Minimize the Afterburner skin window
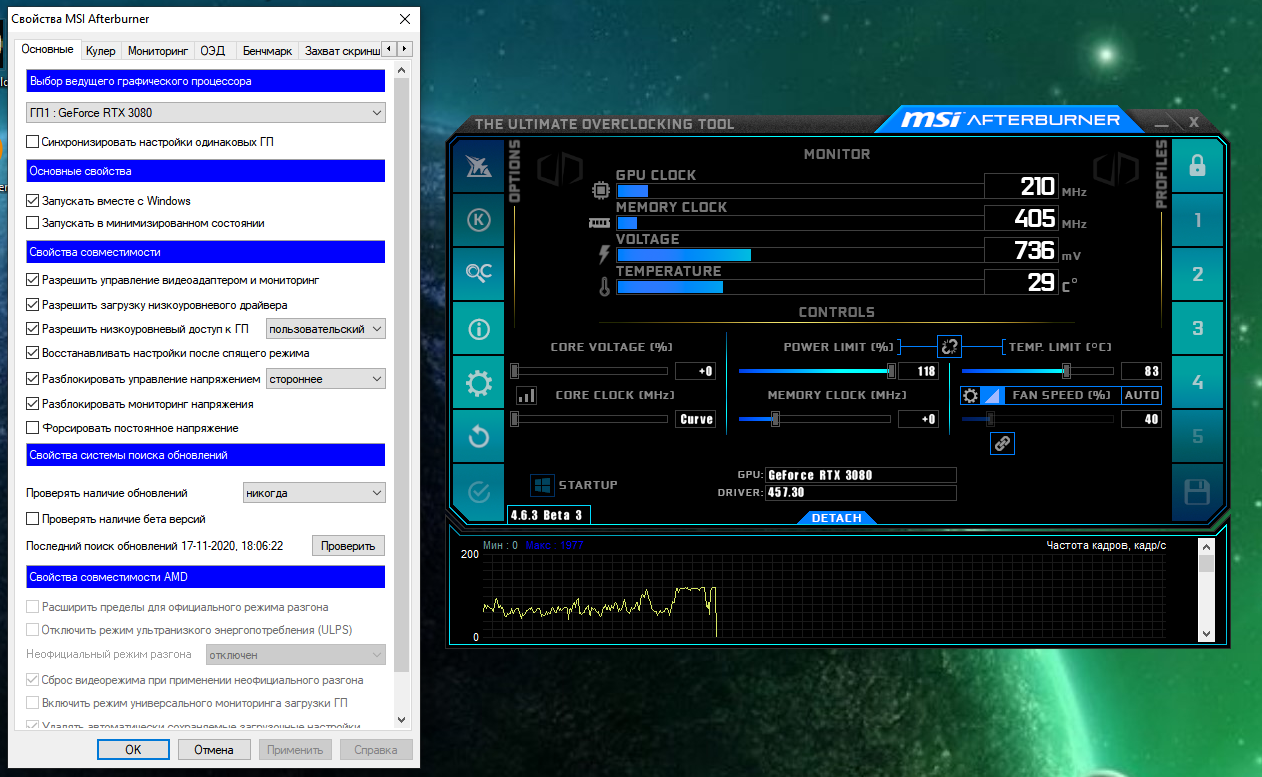Image resolution: width=1262 pixels, height=777 pixels. 1161,123
